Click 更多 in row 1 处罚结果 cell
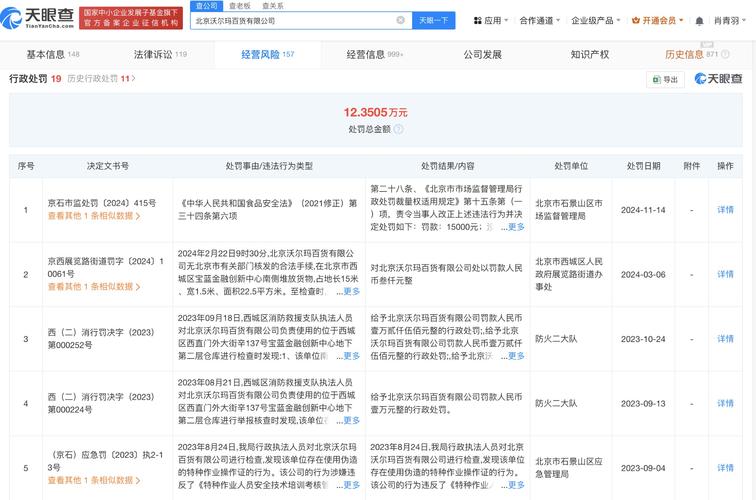 (516, 227)
